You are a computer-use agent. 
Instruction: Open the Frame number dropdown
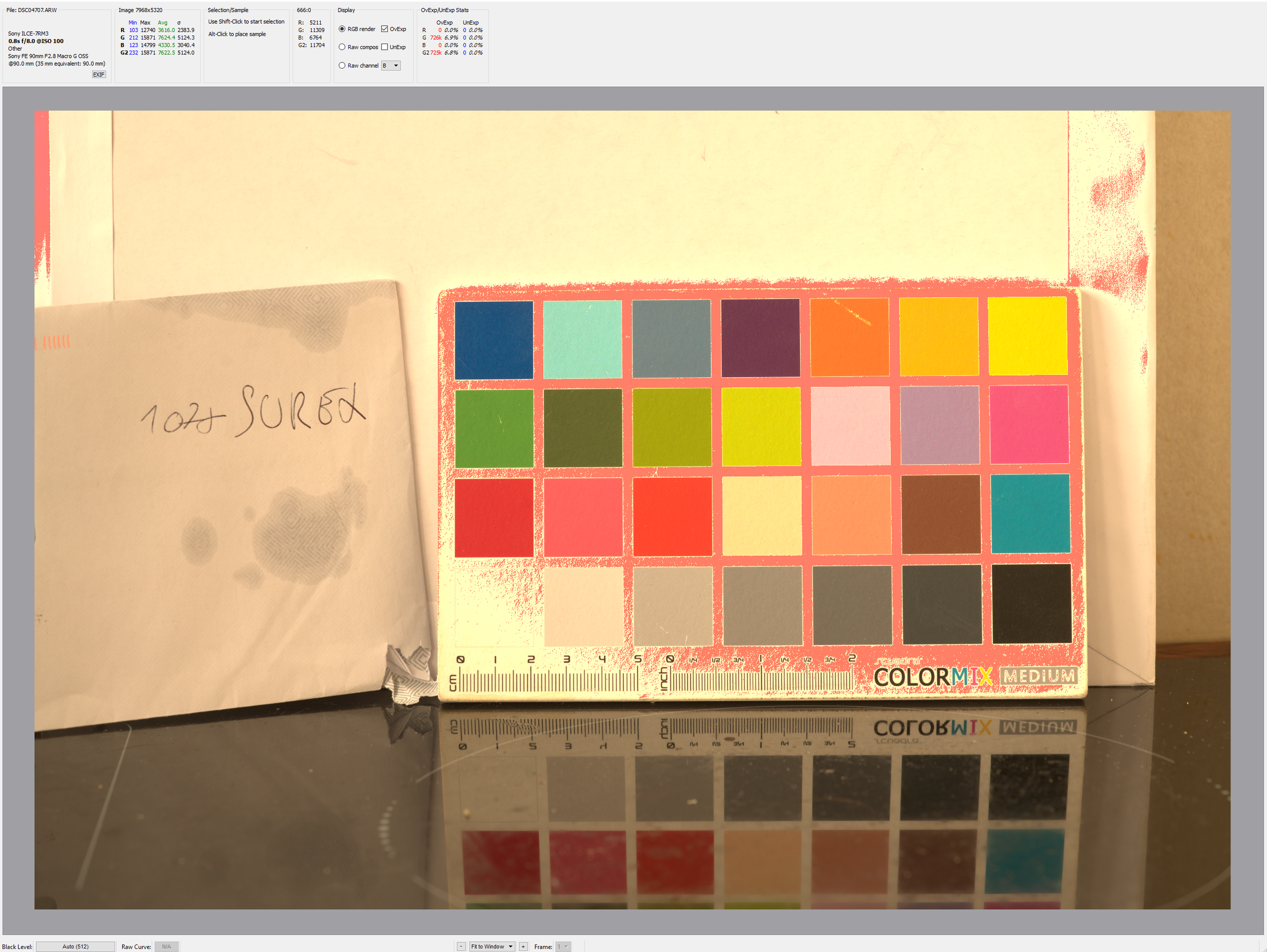tap(562, 946)
